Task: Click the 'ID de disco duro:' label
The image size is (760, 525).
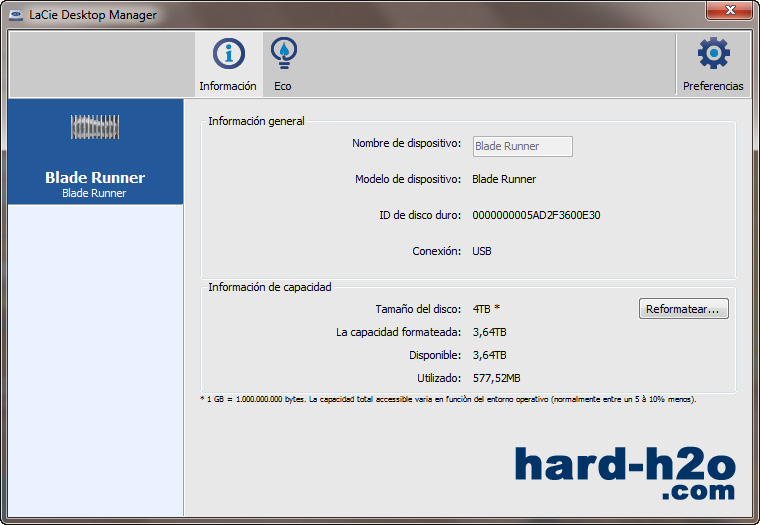Action: (x=420, y=215)
